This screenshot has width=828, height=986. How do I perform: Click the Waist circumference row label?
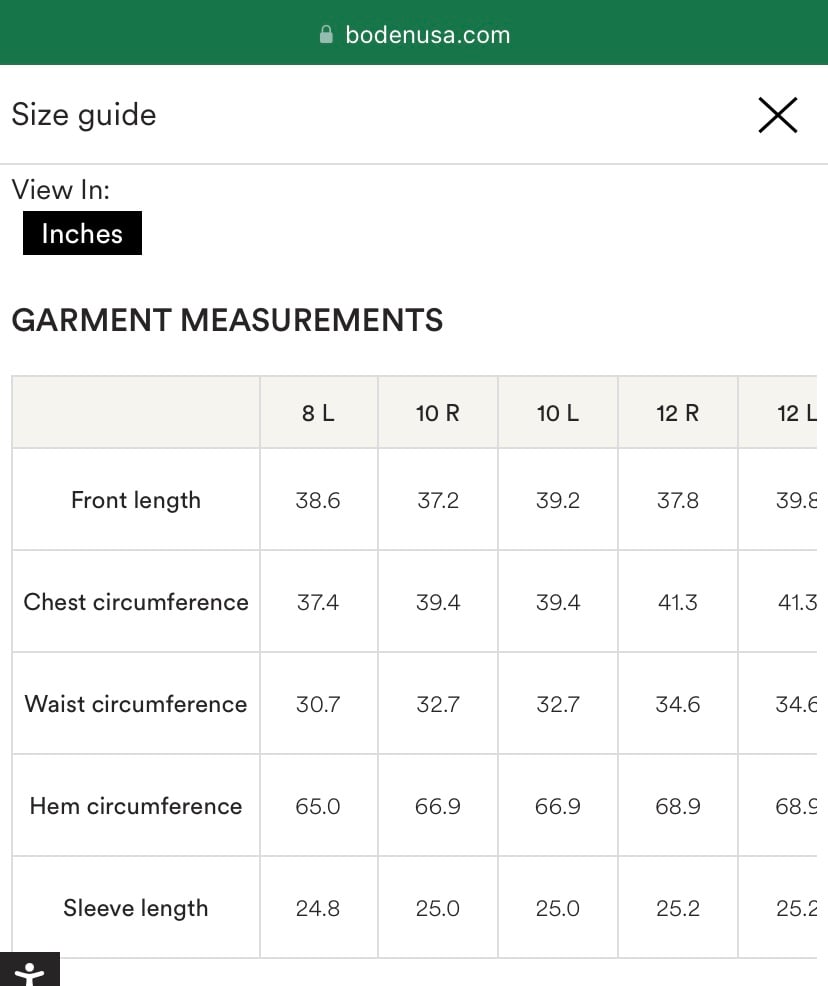click(136, 704)
